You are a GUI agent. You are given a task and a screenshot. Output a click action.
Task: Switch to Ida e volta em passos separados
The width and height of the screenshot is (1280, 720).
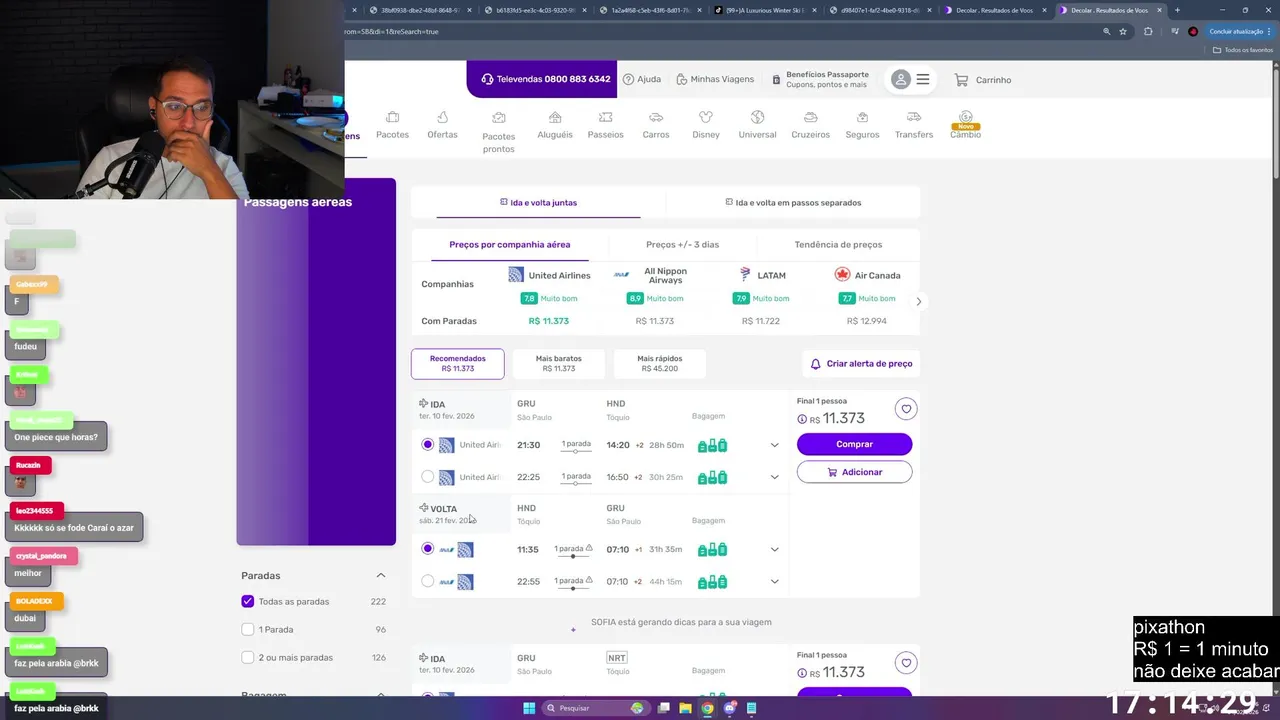point(793,202)
